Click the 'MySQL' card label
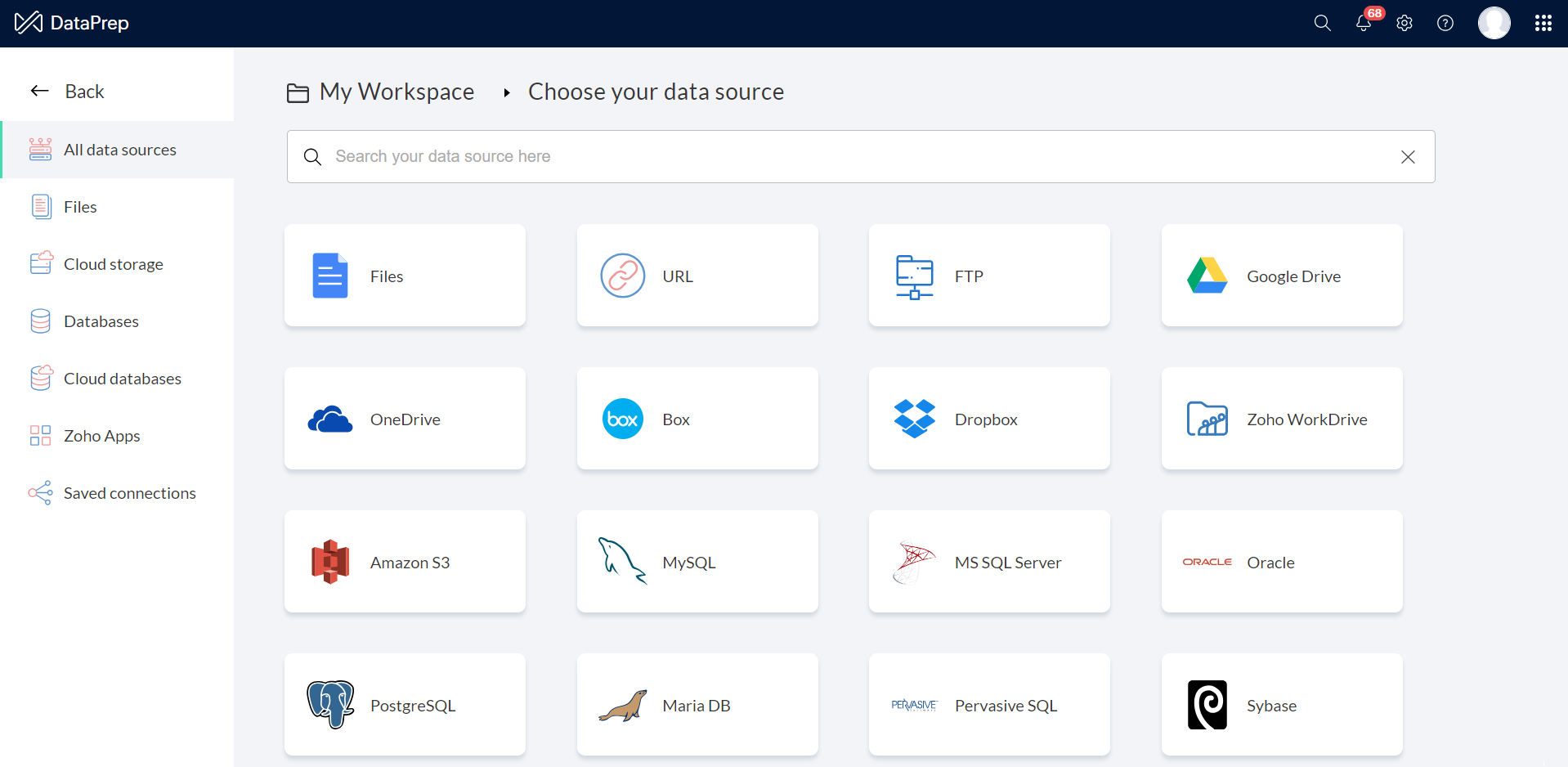This screenshot has height=767, width=1568. [689, 563]
